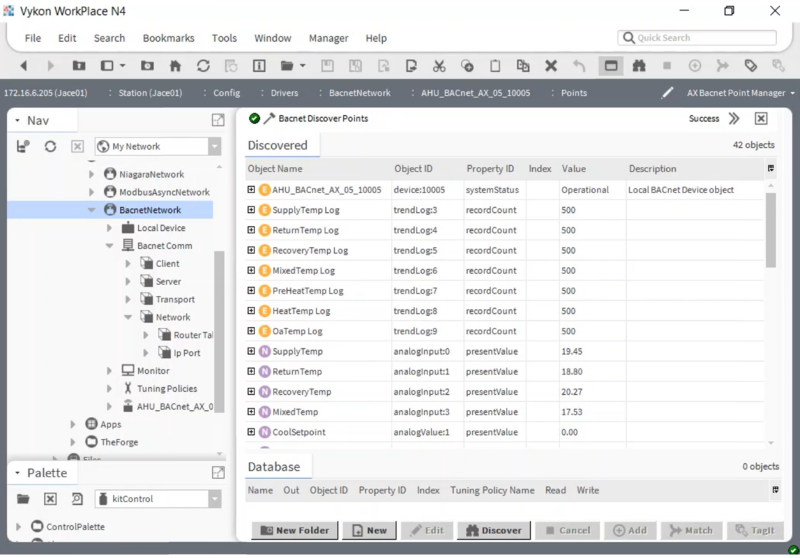Click Palette preview icon
The width and height of the screenshot is (800, 558).
coord(77,499)
